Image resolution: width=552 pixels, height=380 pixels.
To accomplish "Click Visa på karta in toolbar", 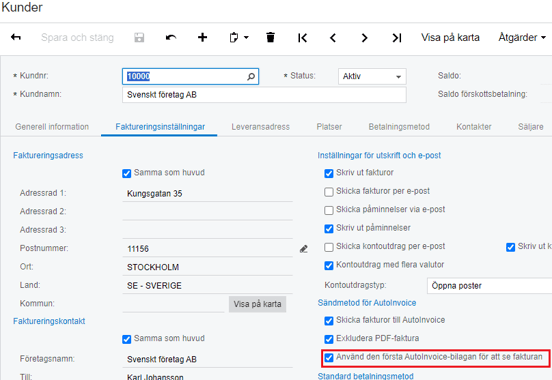I will coord(450,37).
